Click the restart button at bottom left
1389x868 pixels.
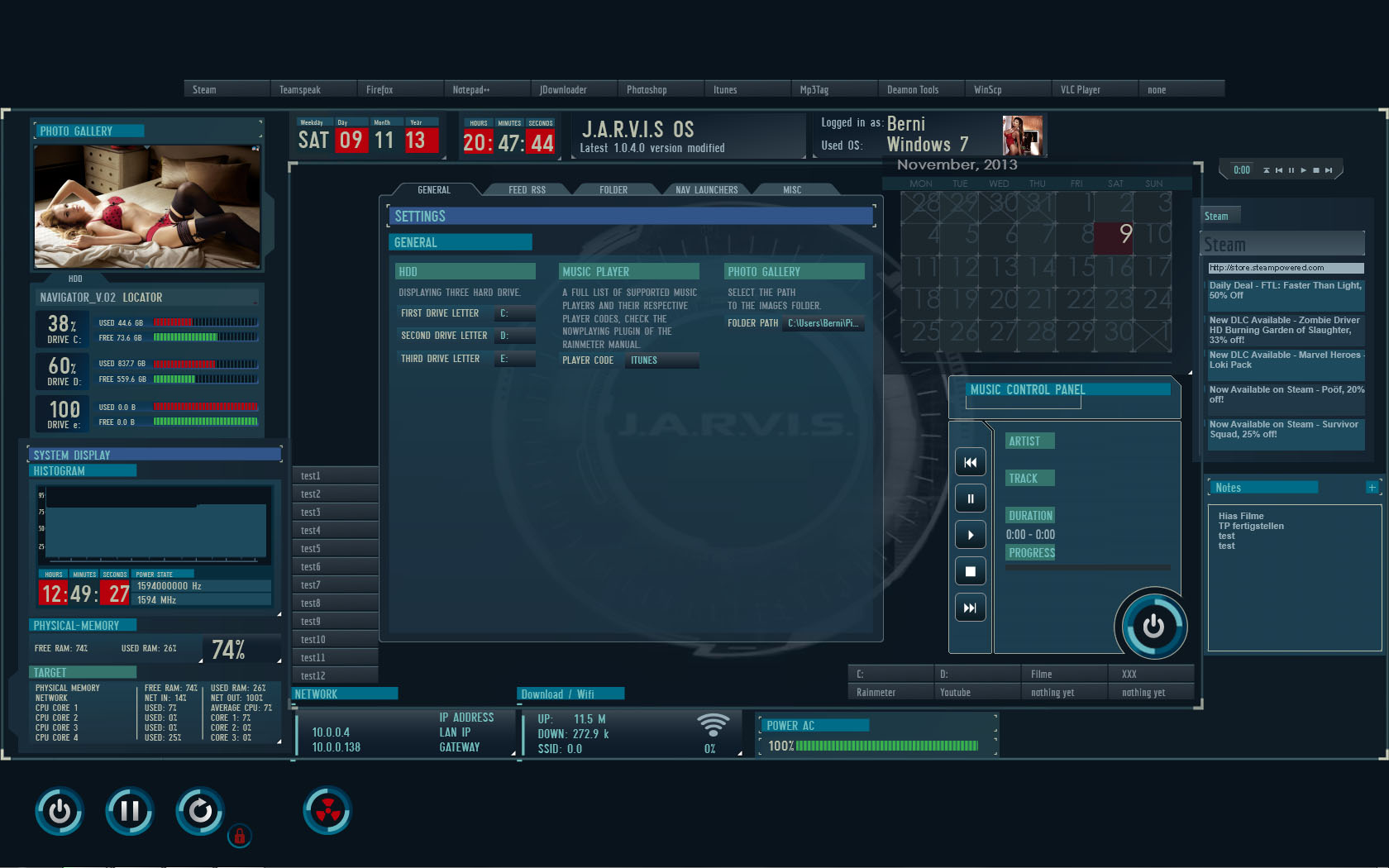199,811
